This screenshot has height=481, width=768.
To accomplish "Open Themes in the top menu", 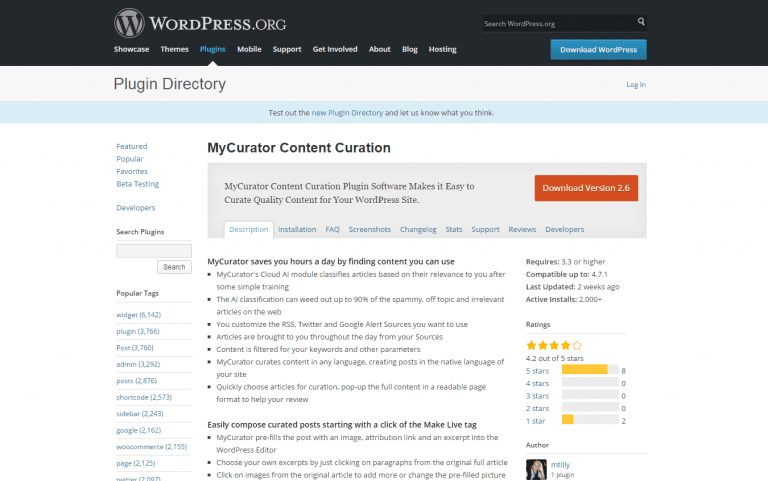I will coord(175,49).
